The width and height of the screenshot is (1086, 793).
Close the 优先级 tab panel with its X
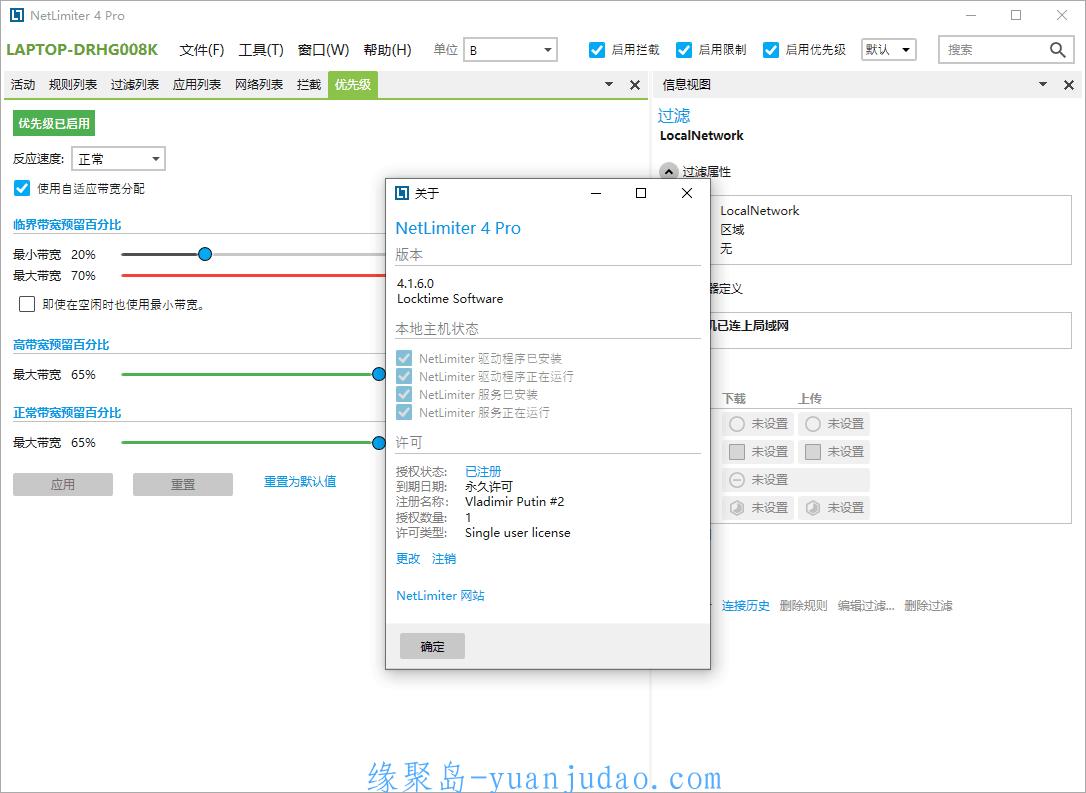tap(634, 85)
